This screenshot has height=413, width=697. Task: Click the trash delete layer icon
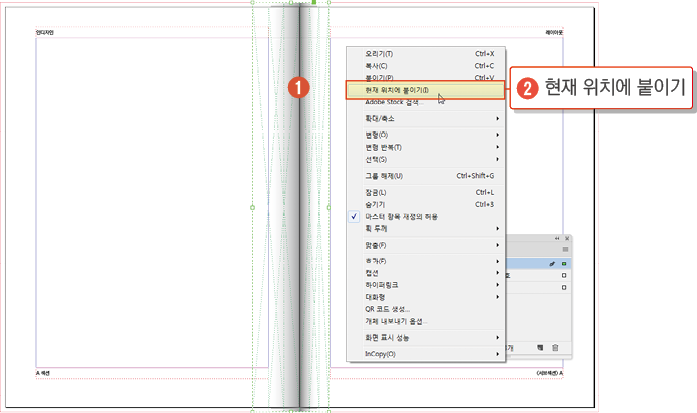point(555,348)
